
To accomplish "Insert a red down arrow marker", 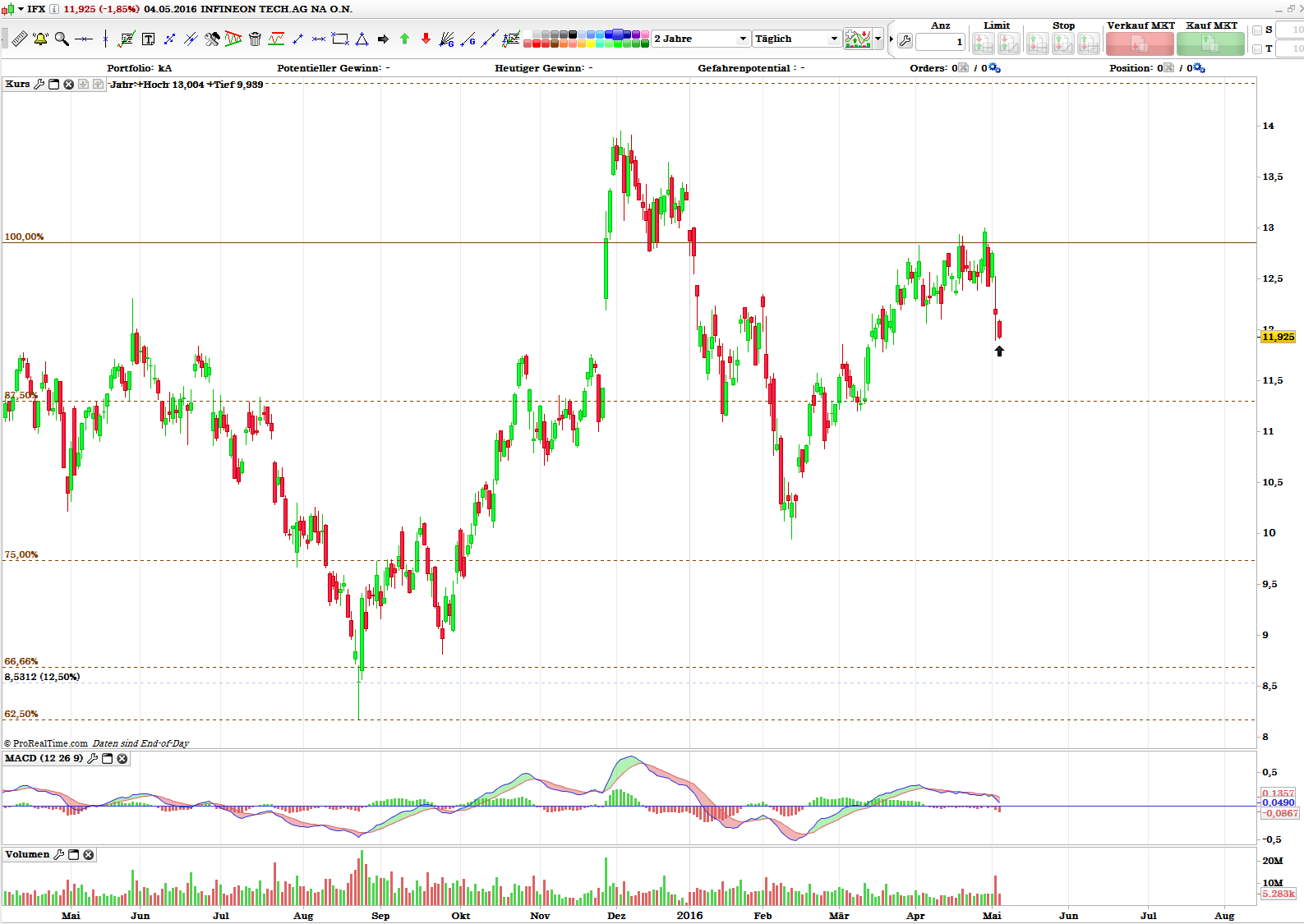I will pyautogui.click(x=426, y=39).
